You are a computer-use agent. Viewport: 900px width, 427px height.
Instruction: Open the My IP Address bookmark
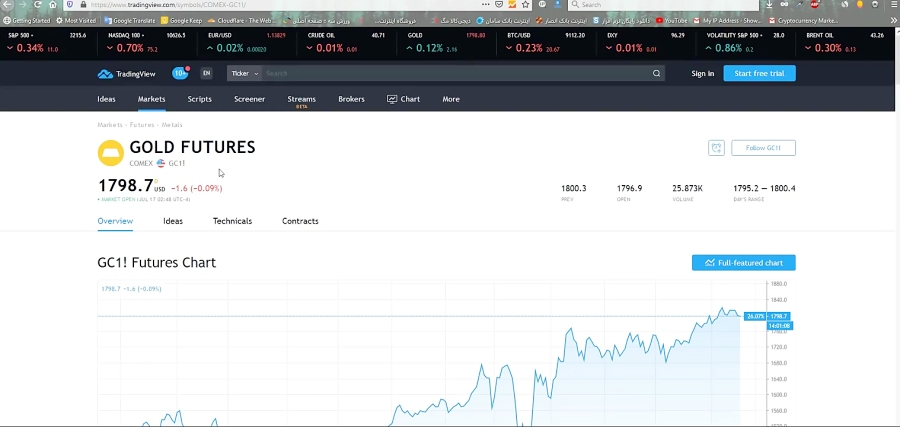727,21
